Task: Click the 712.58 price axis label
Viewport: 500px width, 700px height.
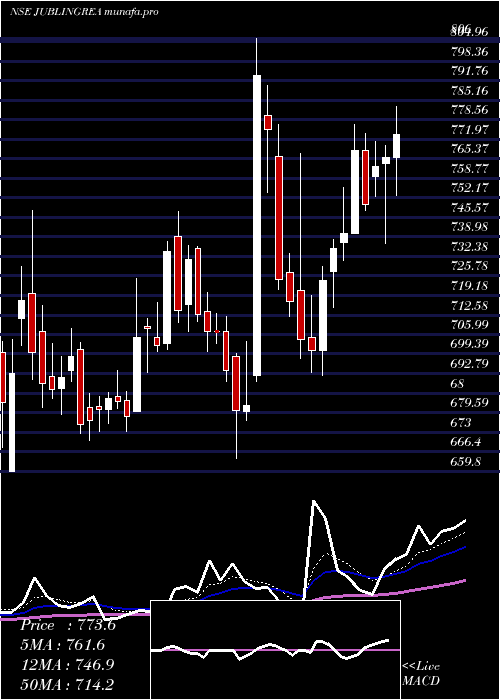Action: 469,305
